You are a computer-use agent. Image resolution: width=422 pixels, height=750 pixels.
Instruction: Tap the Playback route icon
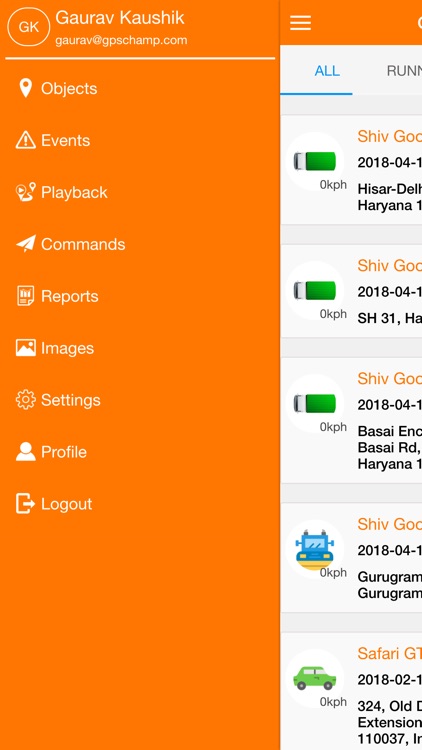tap(25, 192)
